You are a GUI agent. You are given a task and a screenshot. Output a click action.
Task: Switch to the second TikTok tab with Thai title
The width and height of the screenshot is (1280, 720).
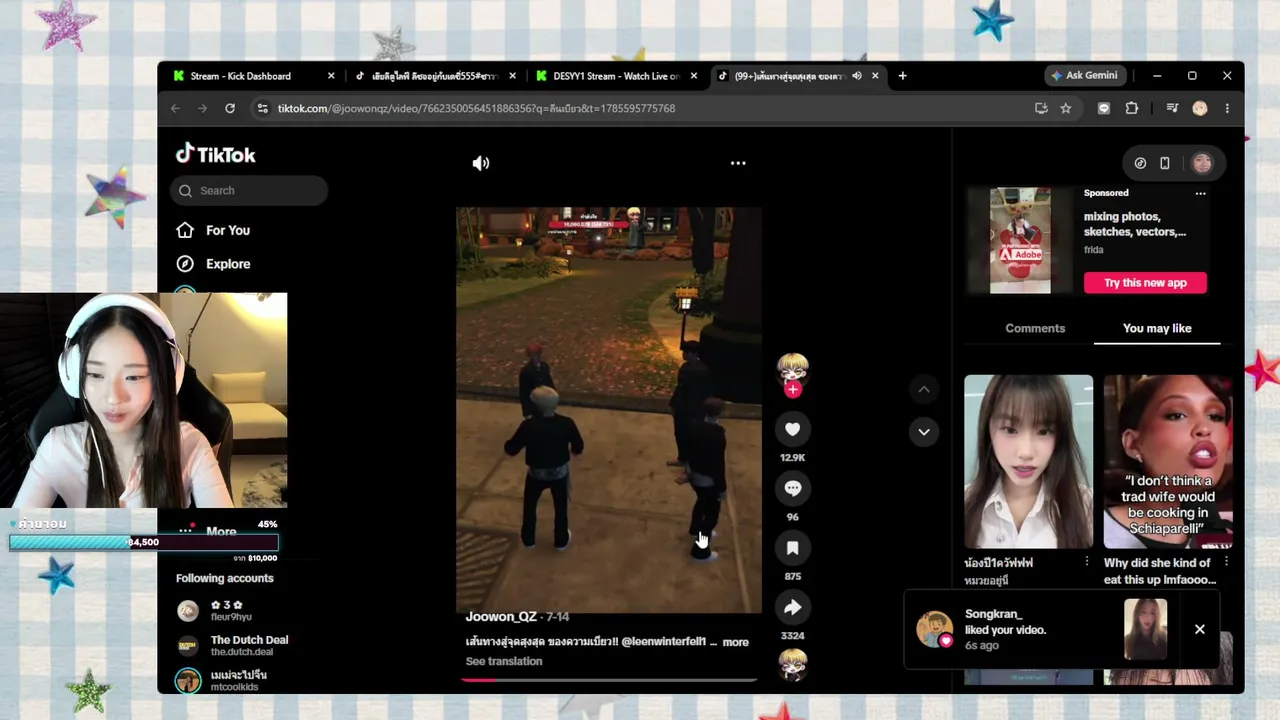tap(435, 76)
